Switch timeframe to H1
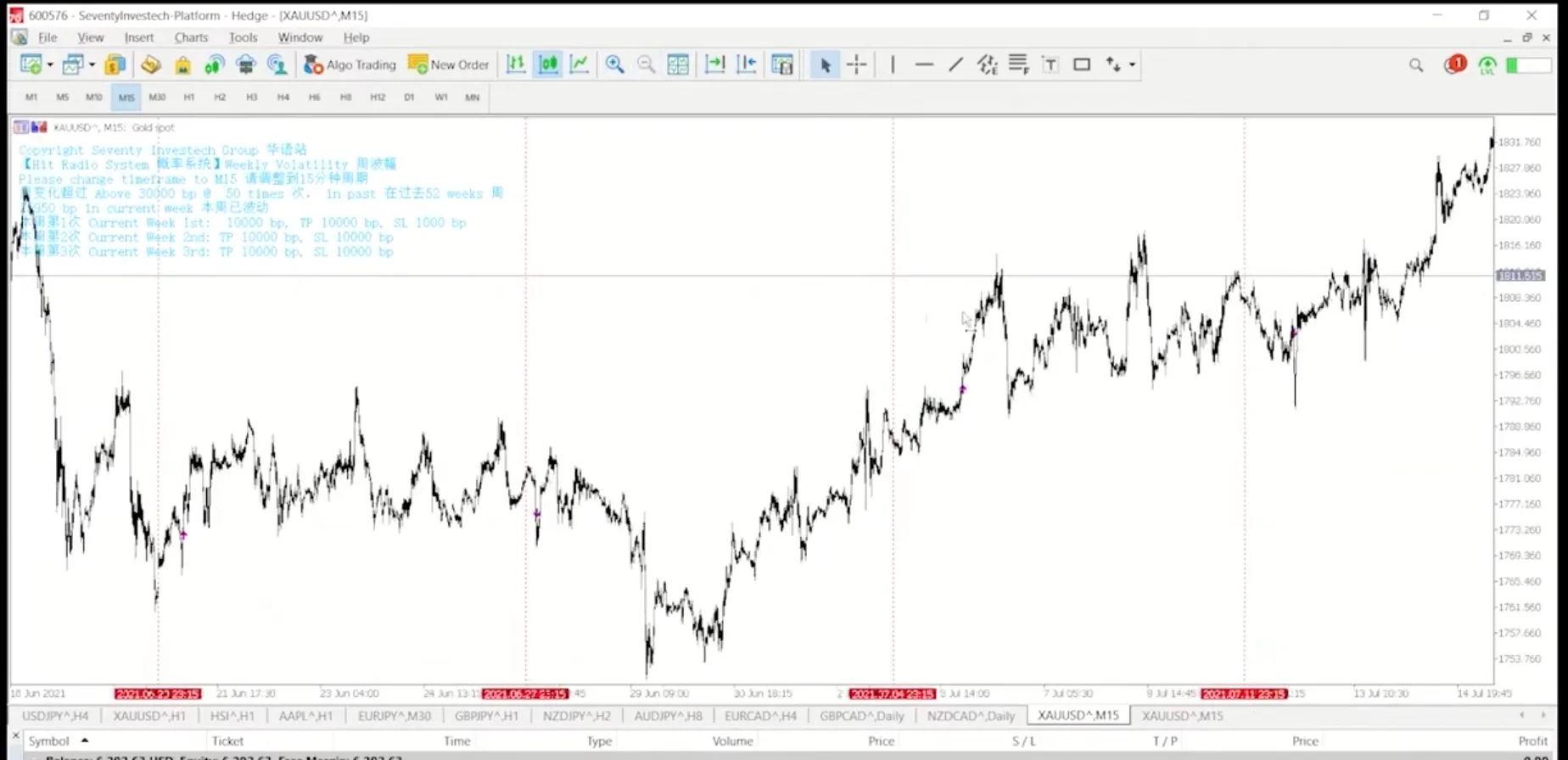The width and height of the screenshot is (1568, 760). pos(189,98)
